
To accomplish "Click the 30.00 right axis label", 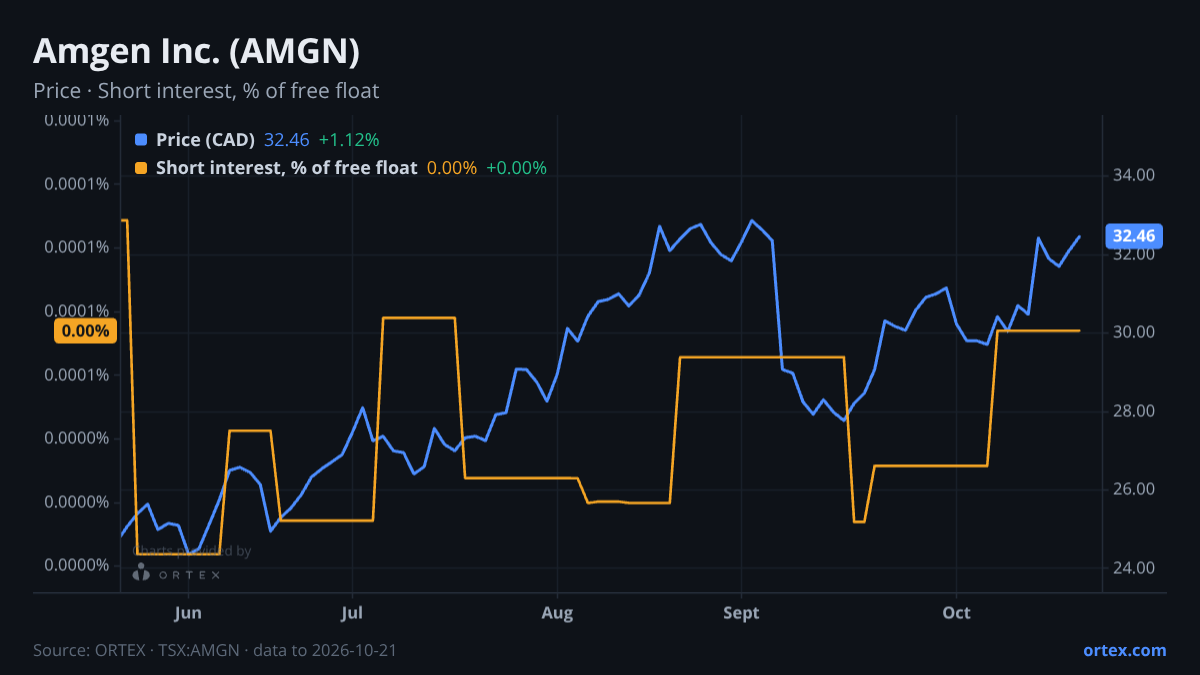I will (x=1134, y=332).
